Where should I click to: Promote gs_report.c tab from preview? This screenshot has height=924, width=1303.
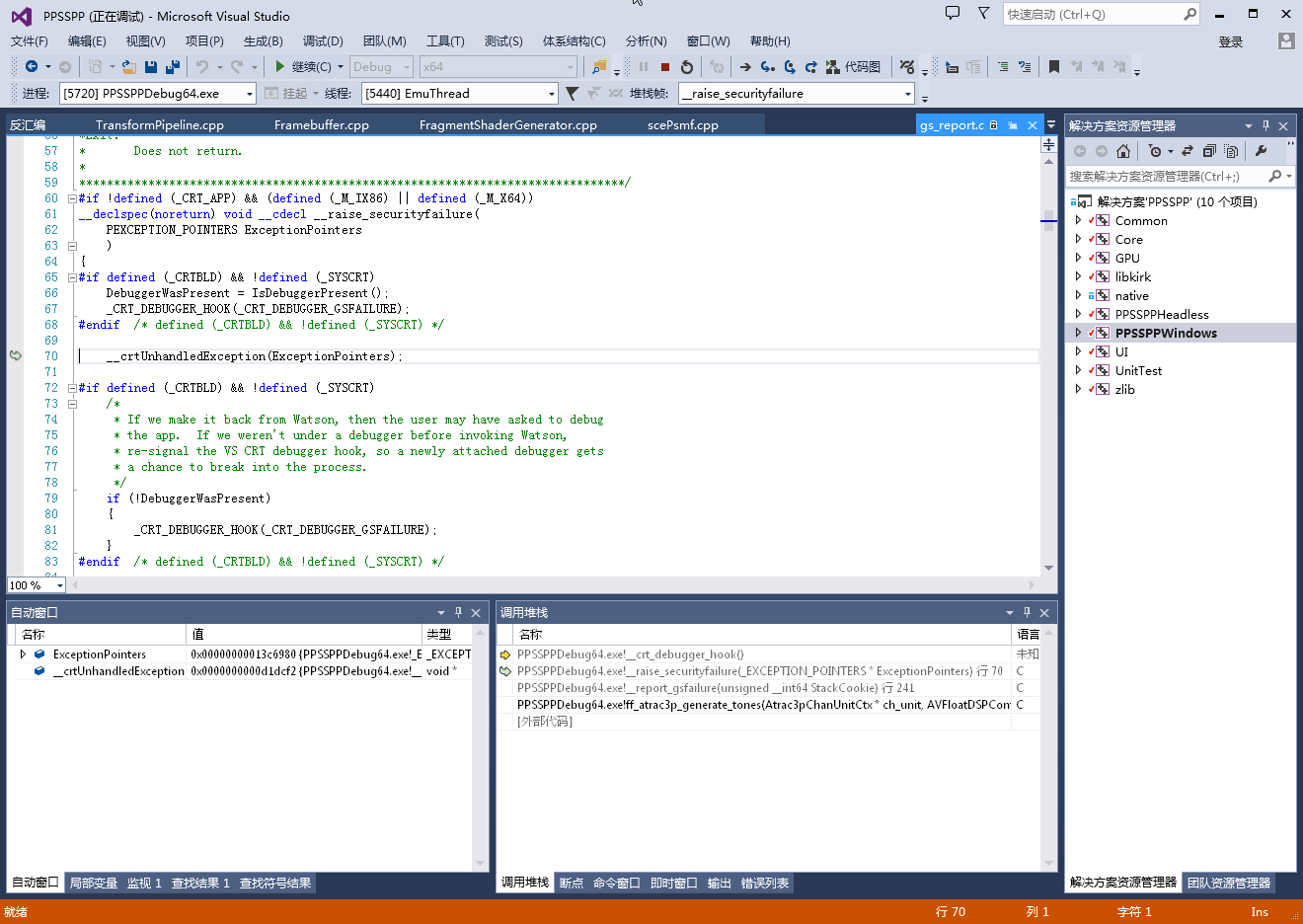pyautogui.click(x=1012, y=125)
